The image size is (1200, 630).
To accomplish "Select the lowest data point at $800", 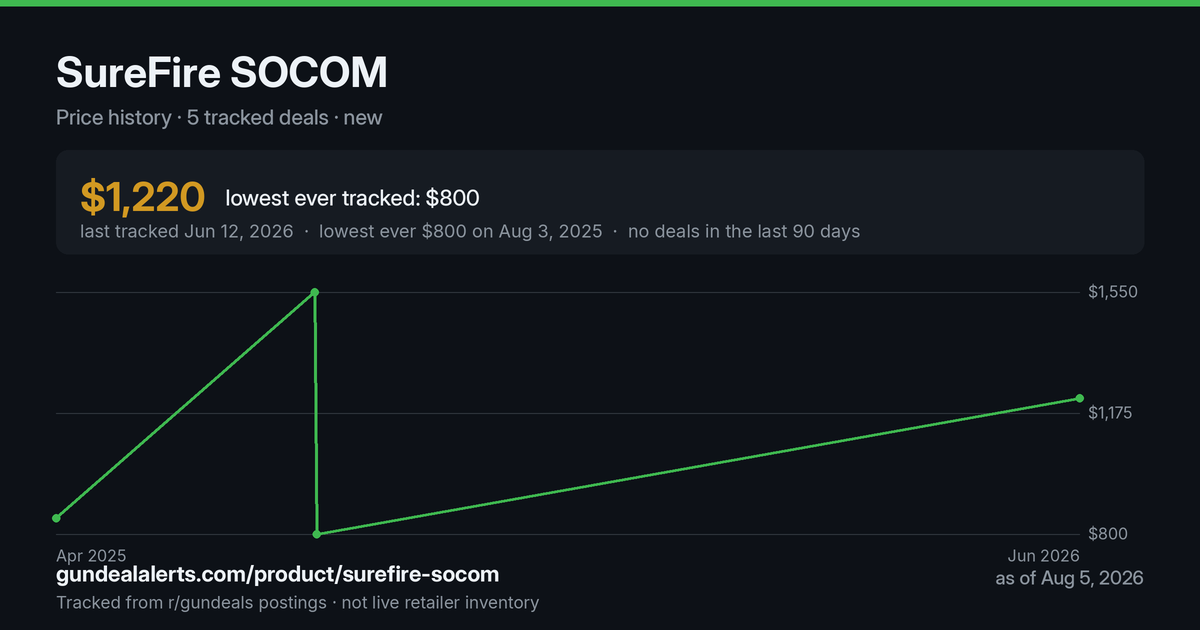I will point(317,534).
